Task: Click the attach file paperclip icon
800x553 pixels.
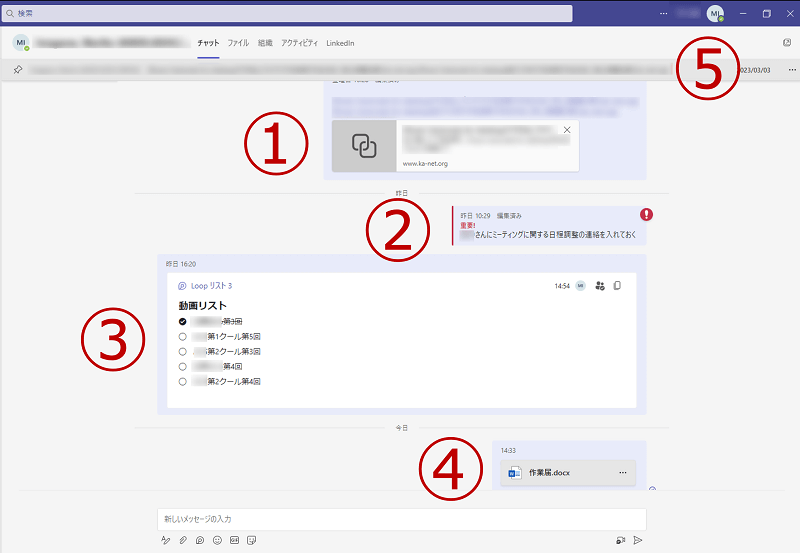Action: (x=183, y=540)
